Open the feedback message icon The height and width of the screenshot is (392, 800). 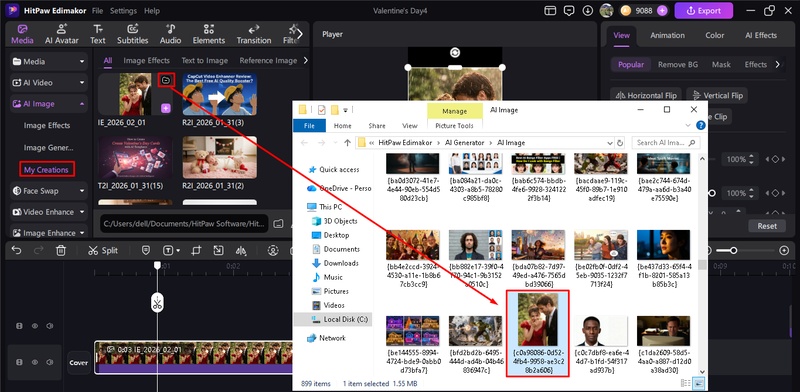point(569,10)
